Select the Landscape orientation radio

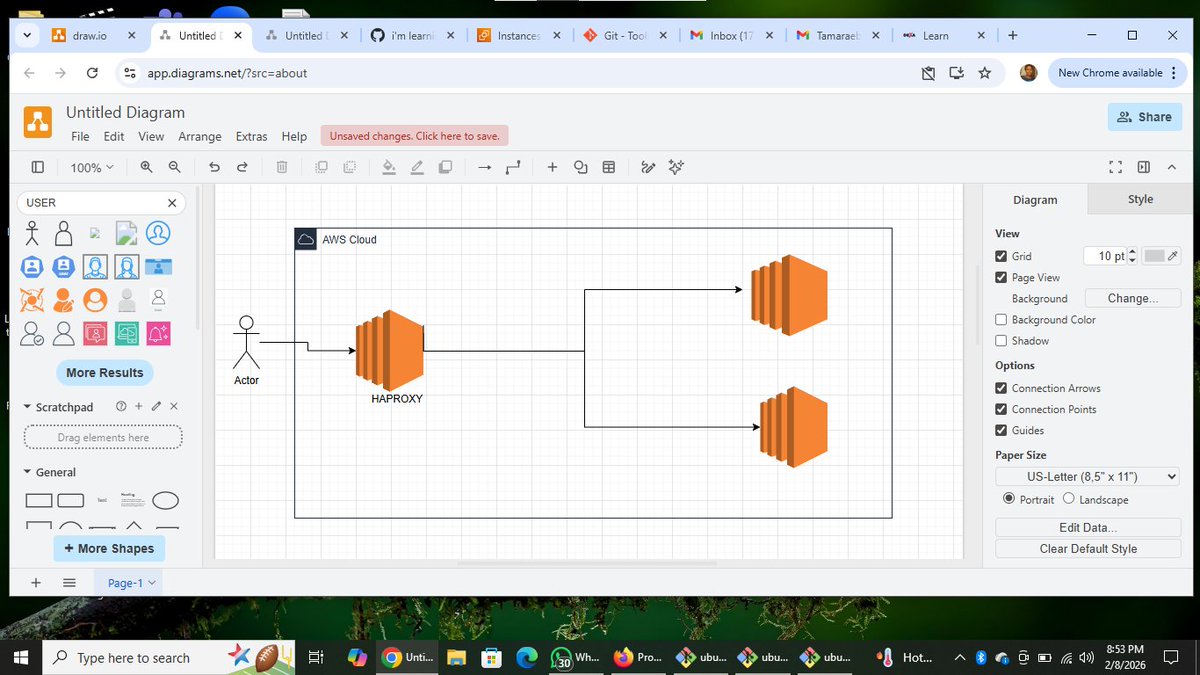[x=1068, y=499]
